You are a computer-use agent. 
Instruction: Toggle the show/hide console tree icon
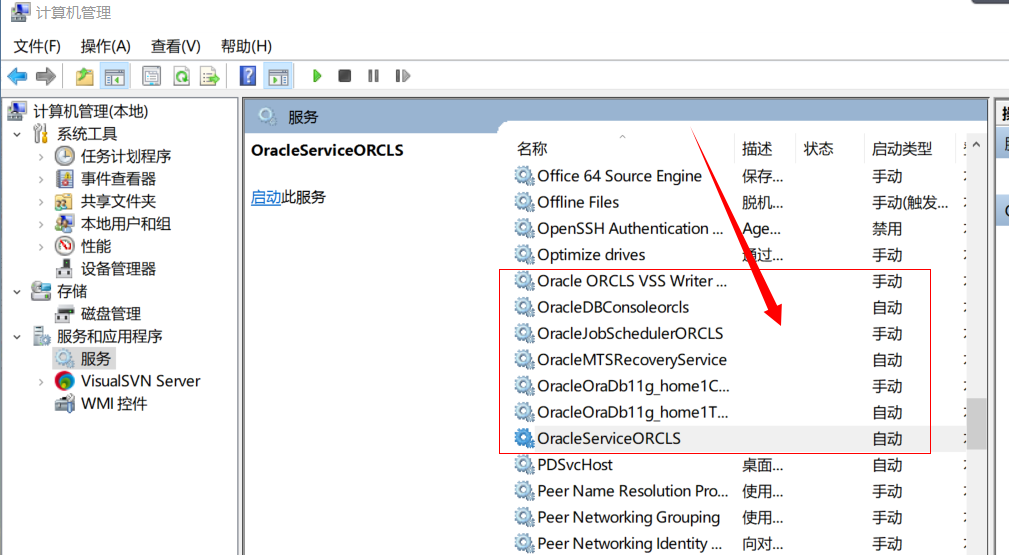[x=115, y=77]
